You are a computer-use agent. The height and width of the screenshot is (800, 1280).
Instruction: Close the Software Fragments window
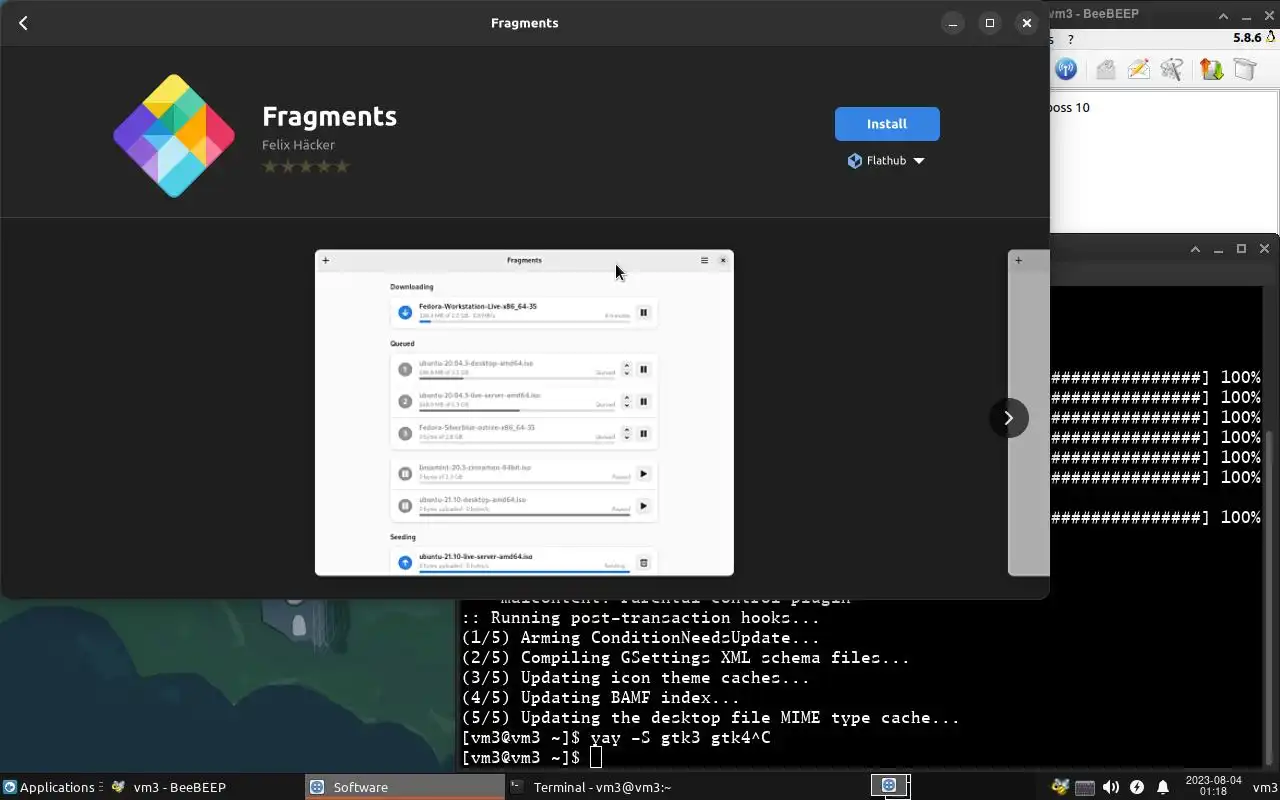tap(1027, 23)
